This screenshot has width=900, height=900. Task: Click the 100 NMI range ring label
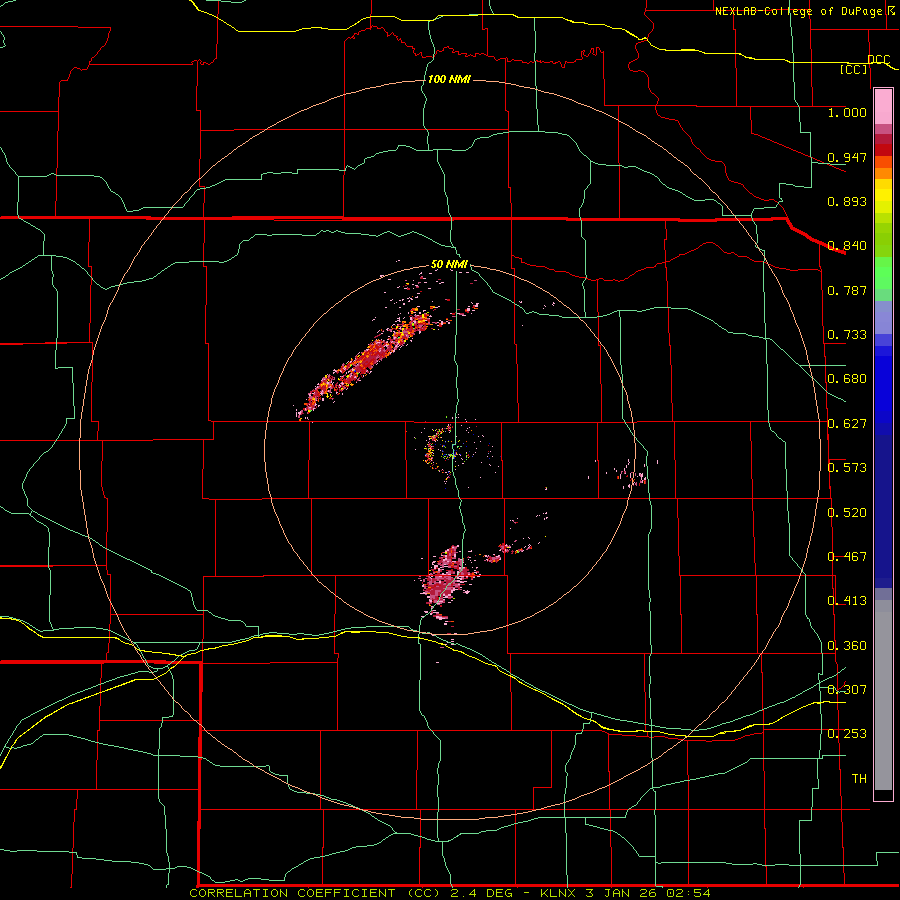click(x=449, y=79)
